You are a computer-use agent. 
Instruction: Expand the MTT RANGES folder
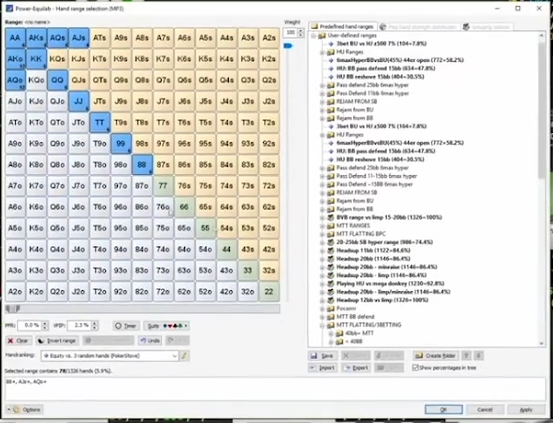pyautogui.click(x=322, y=226)
